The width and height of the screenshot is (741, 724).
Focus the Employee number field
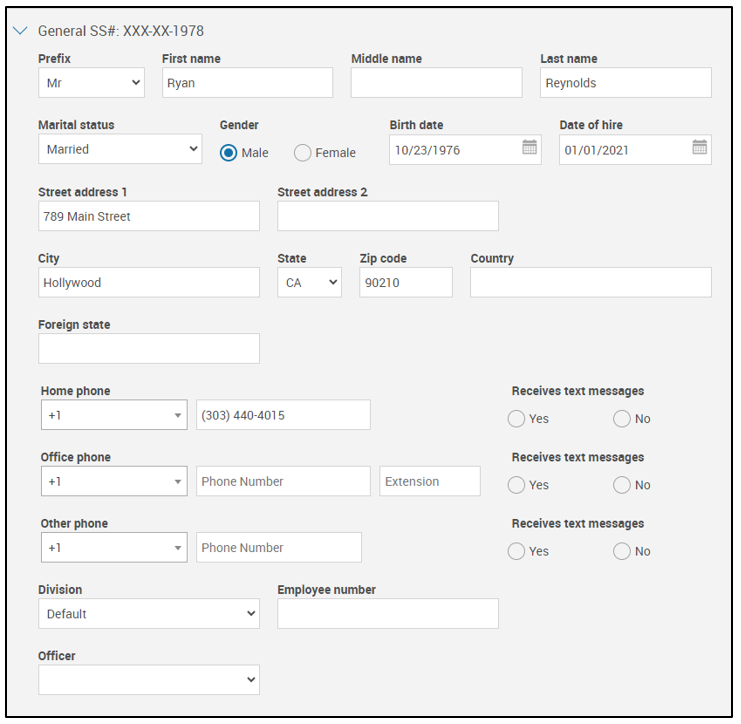pos(388,614)
